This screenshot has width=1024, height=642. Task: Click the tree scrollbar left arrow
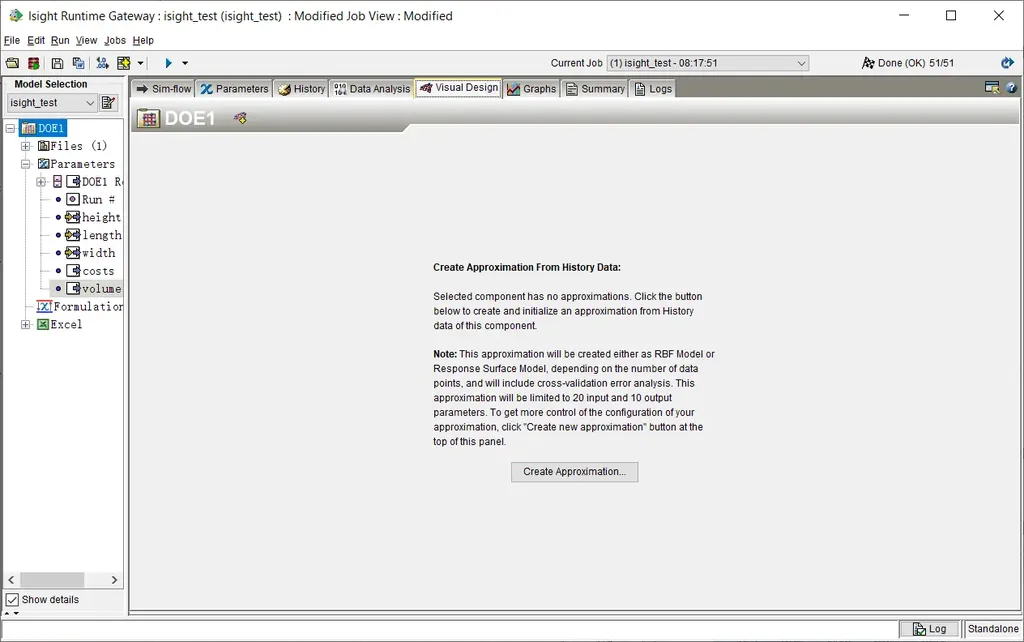point(11,580)
